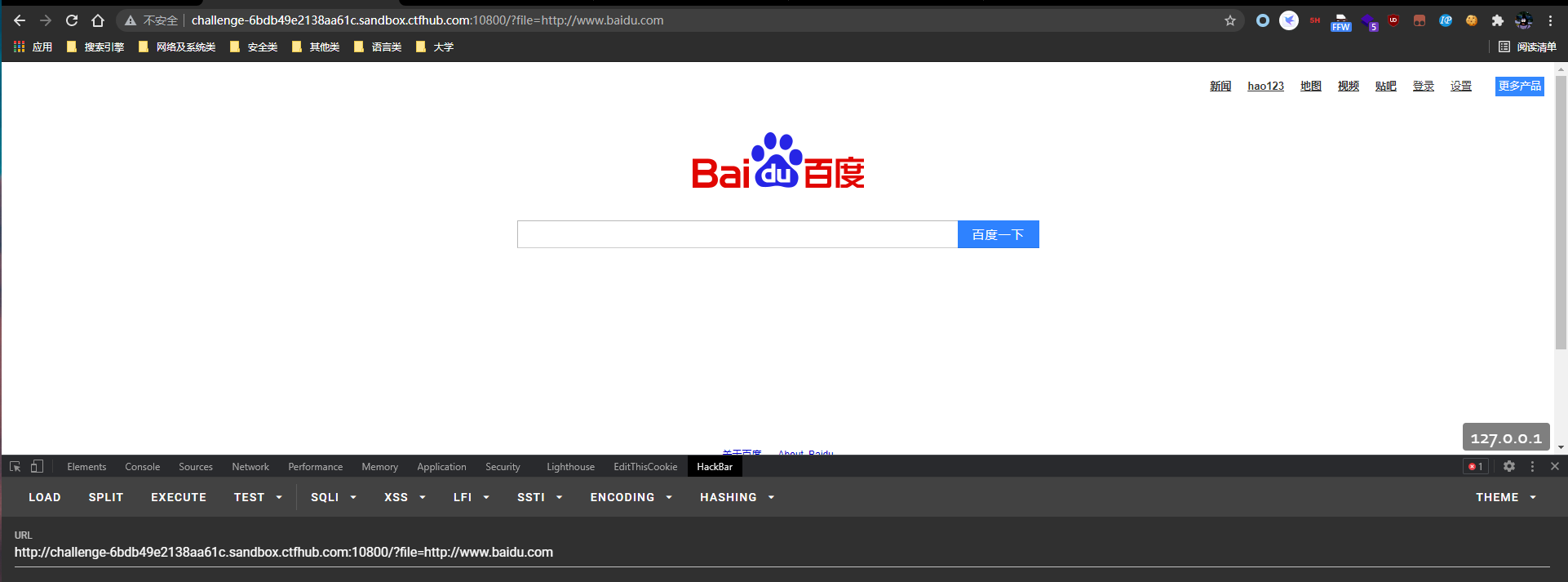Open the 搜索引擎 bookmark folder
This screenshot has width=1568, height=582.
pos(95,47)
